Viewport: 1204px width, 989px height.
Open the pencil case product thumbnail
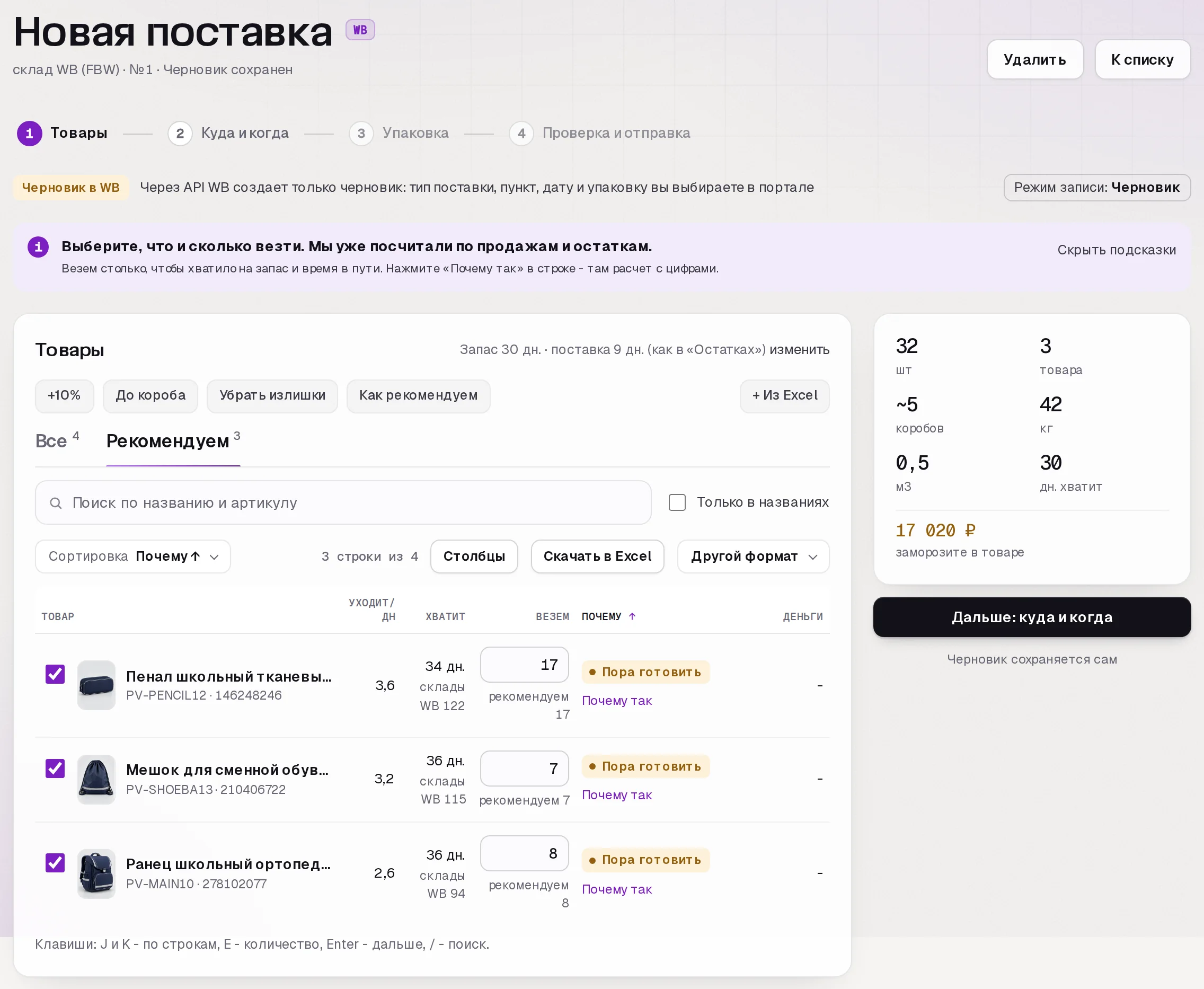[96, 685]
